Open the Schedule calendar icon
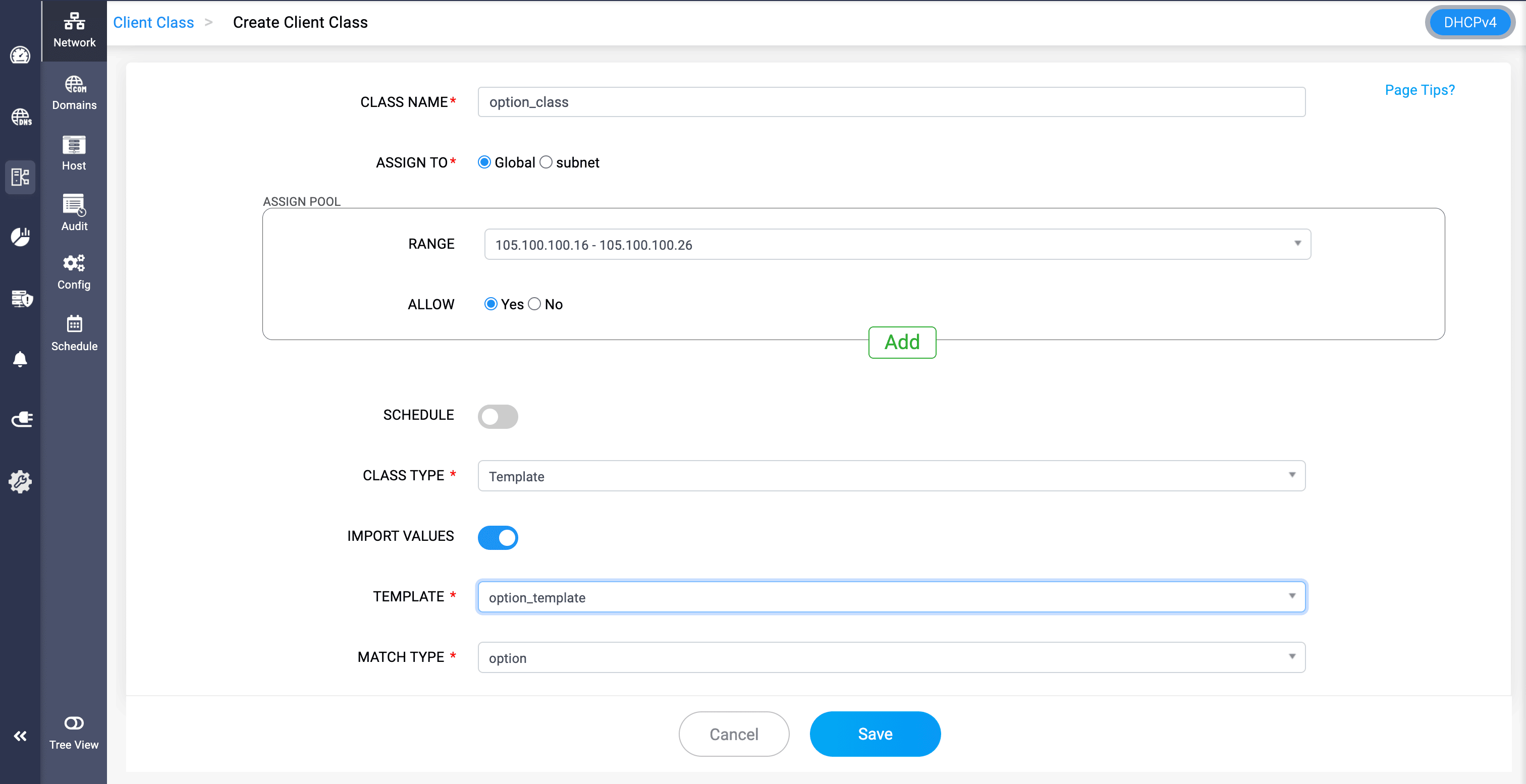 74,333
